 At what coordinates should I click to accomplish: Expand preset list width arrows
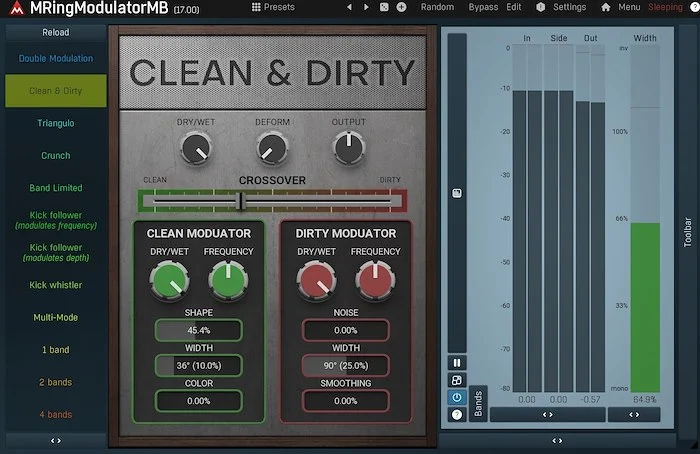[56, 441]
